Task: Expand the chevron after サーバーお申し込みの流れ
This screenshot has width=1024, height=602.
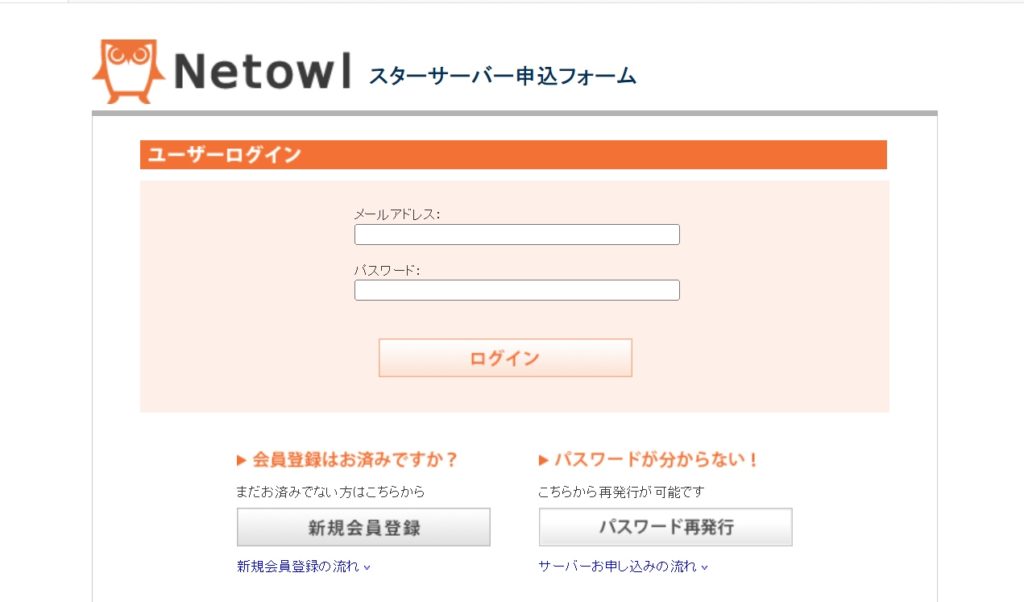Action: (705, 568)
